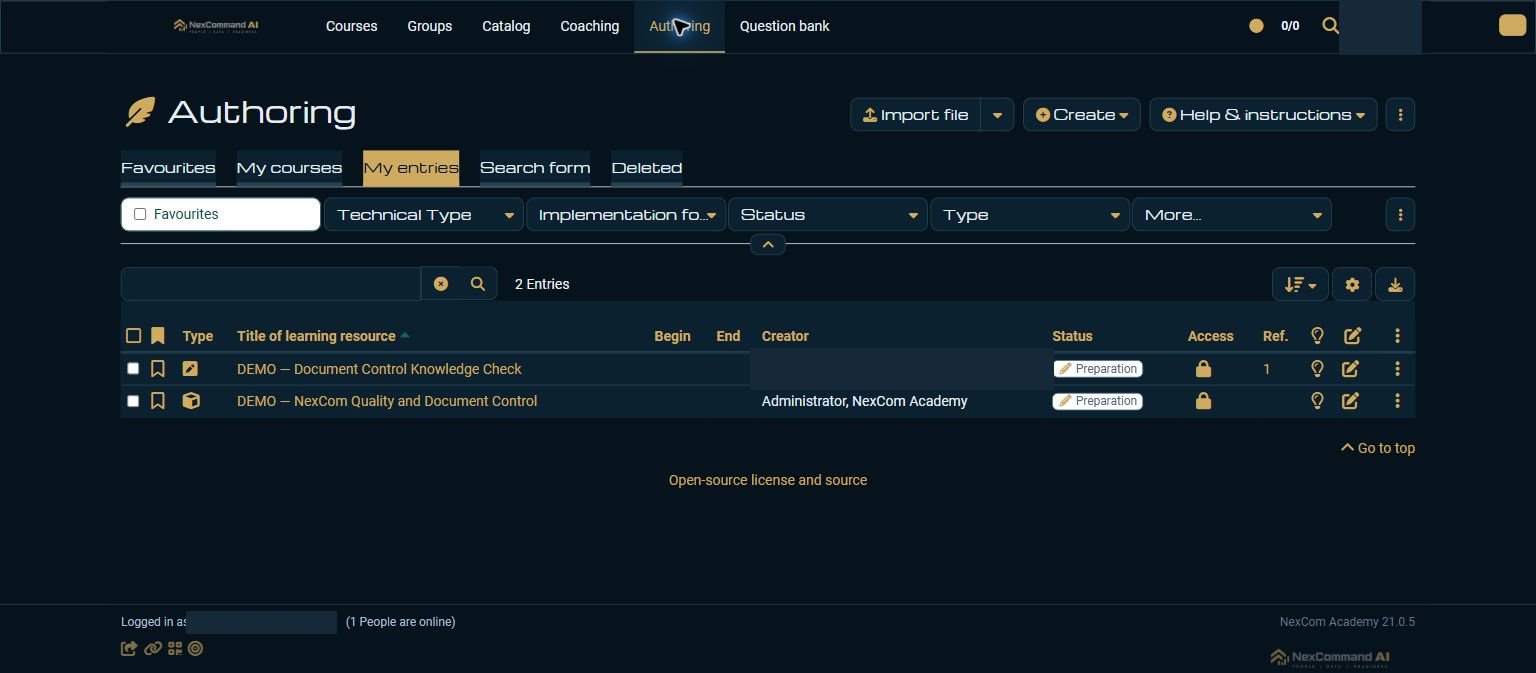Switch to the Favourites tab
Screen dimensions: 1536x673
[168, 168]
